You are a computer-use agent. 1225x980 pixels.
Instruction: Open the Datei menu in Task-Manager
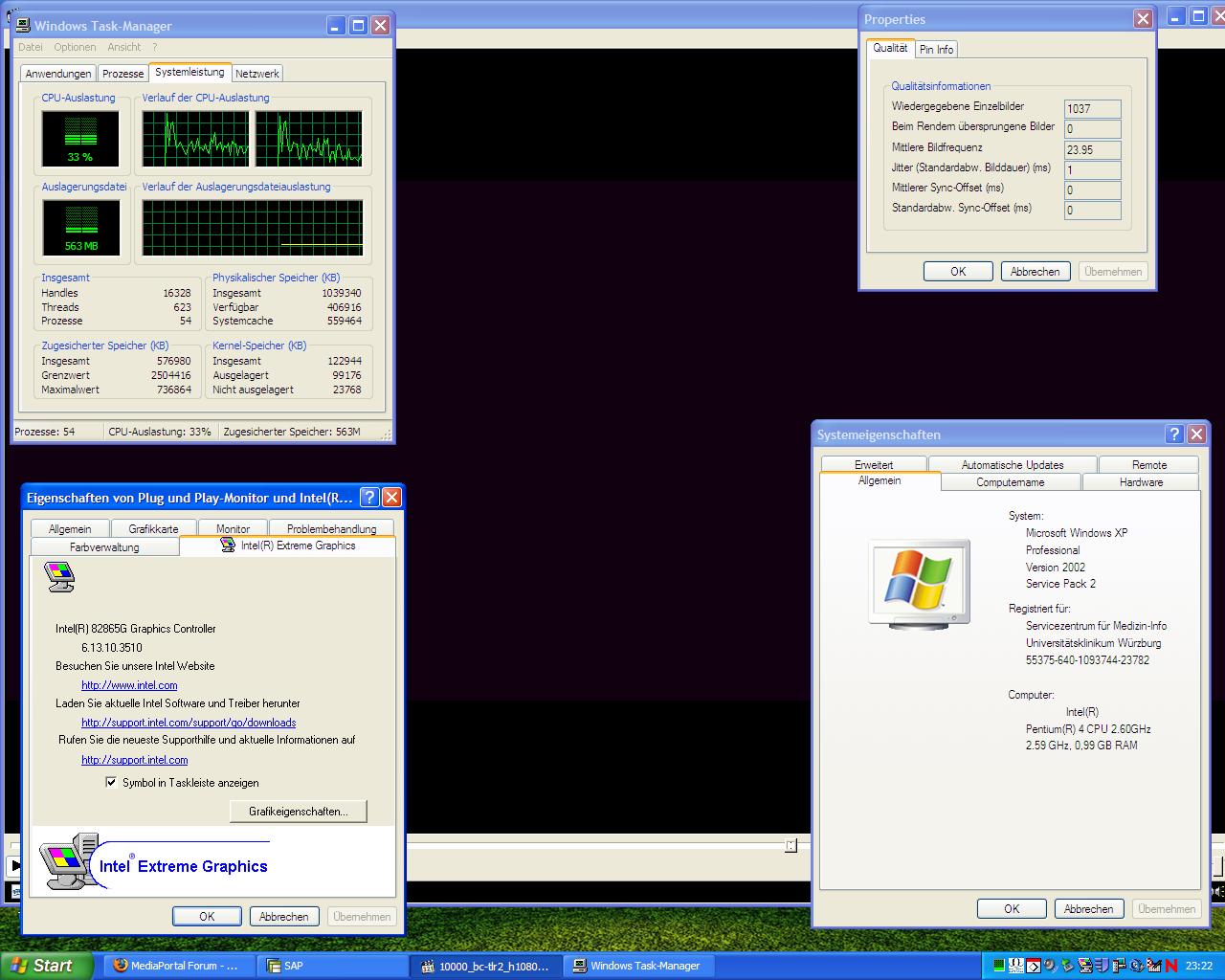pyautogui.click(x=30, y=47)
